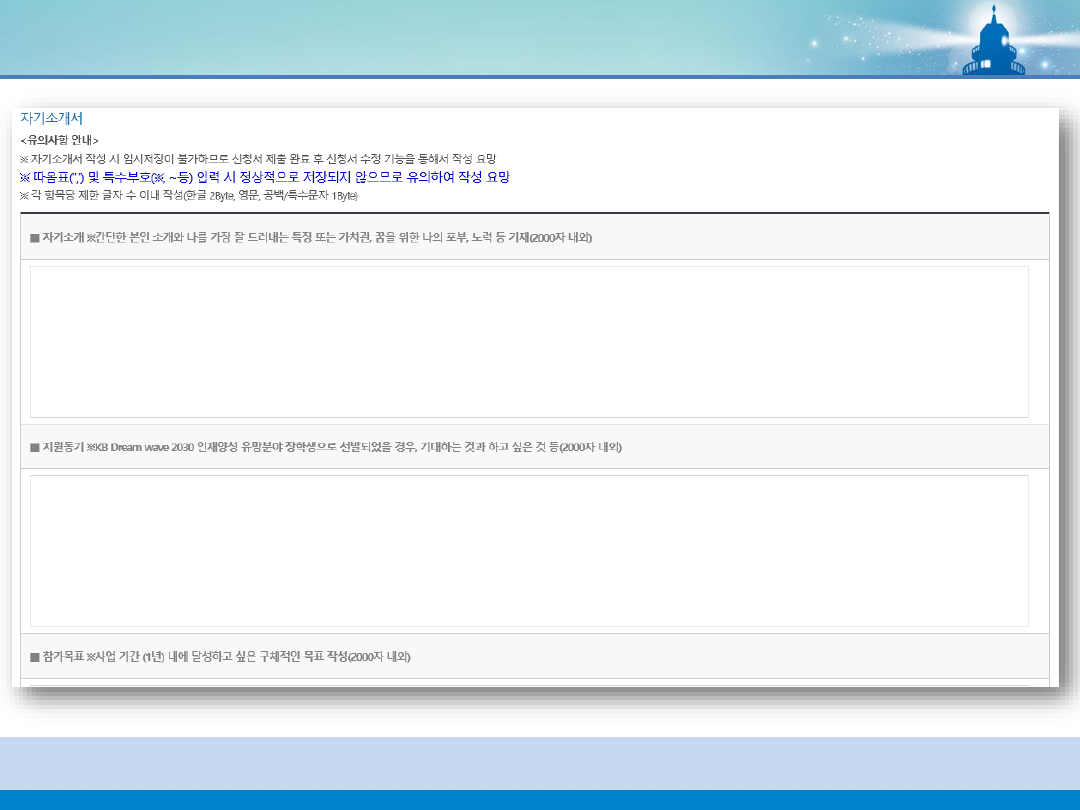Screen dimensions: 1080x810
Task: Focus the 지원동기 text box
Action: coord(529,550)
